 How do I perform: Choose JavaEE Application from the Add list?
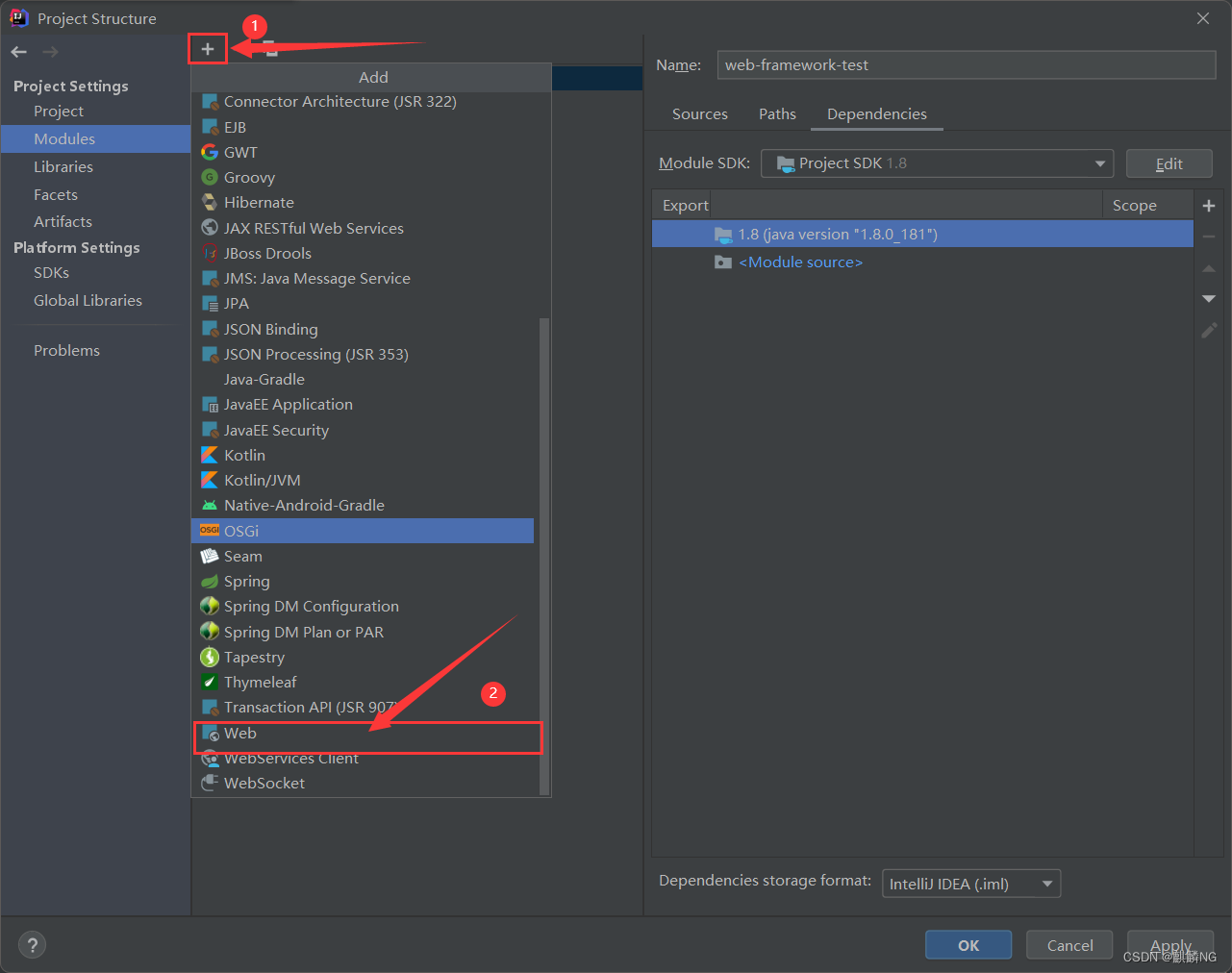(x=363, y=404)
